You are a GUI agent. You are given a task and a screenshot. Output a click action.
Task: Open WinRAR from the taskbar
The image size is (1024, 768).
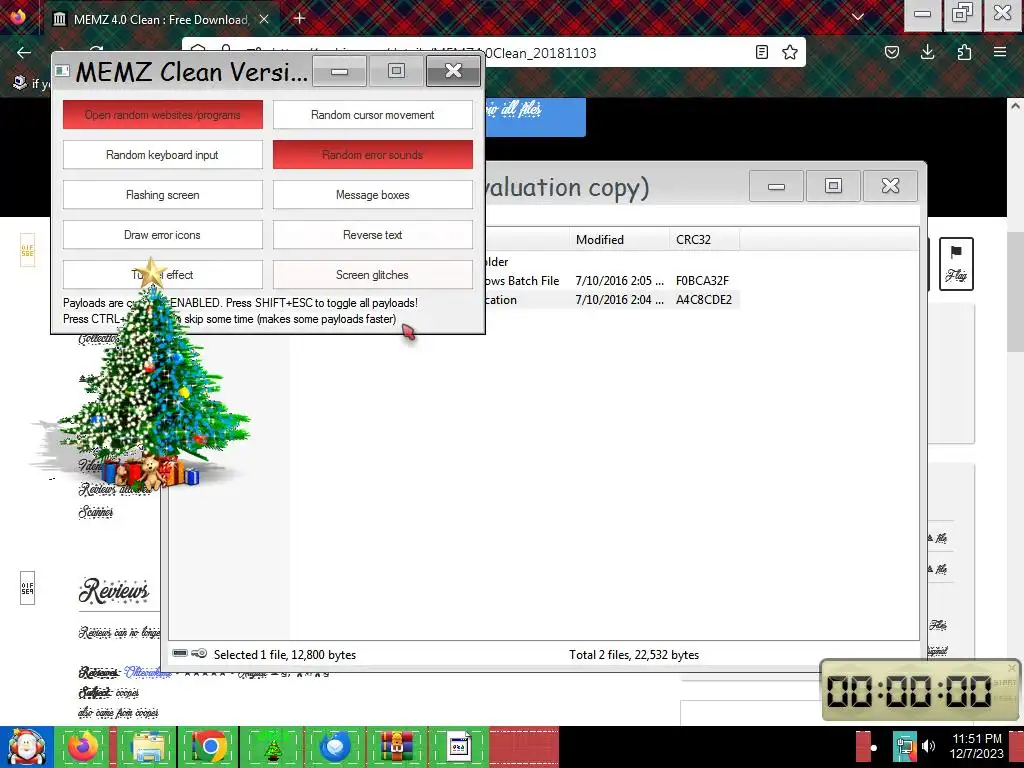(x=397, y=747)
